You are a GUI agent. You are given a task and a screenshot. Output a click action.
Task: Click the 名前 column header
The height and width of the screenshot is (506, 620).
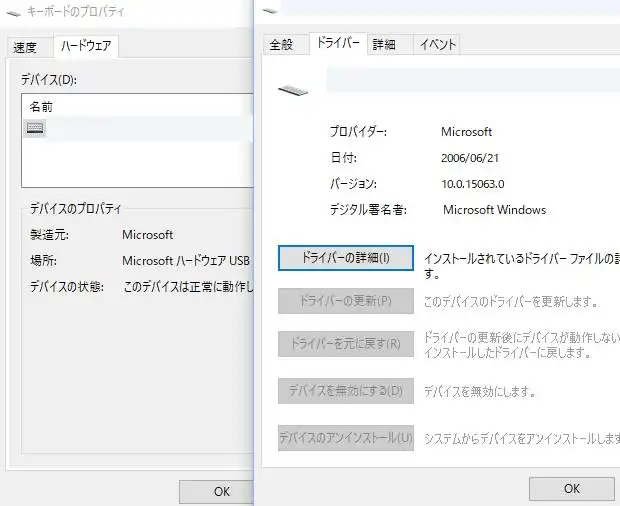41,107
